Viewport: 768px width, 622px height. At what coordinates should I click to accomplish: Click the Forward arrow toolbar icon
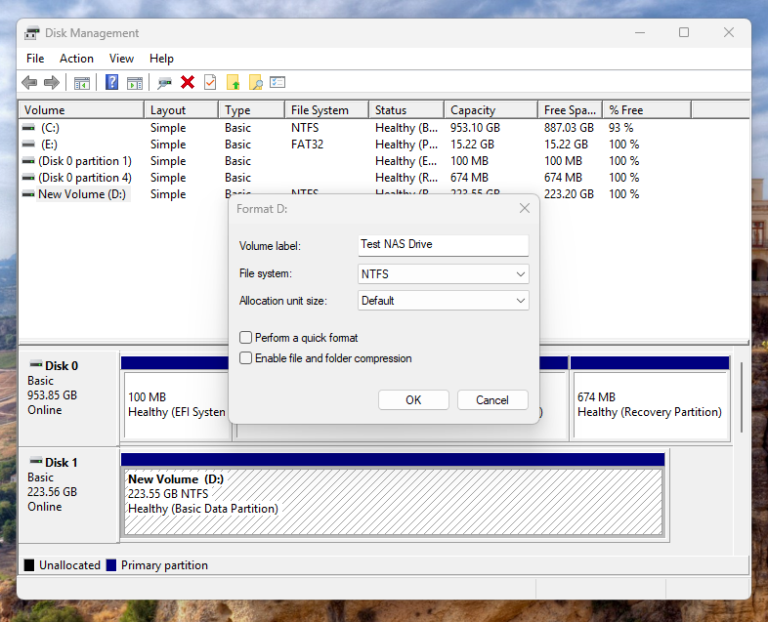[51, 82]
